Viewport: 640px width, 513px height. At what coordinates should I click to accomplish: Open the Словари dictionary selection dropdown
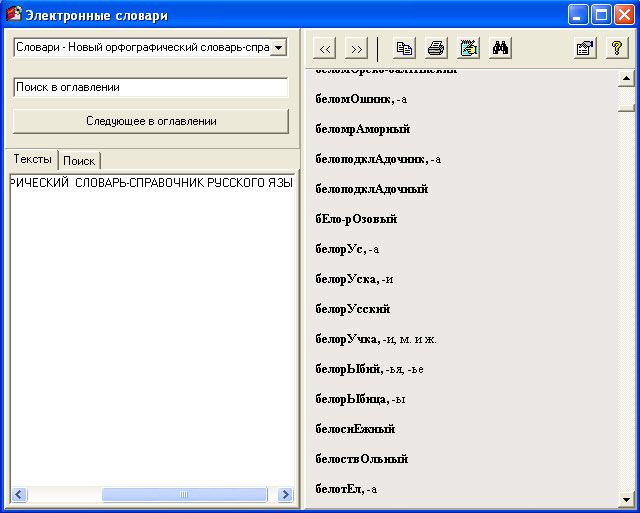pyautogui.click(x=278, y=48)
